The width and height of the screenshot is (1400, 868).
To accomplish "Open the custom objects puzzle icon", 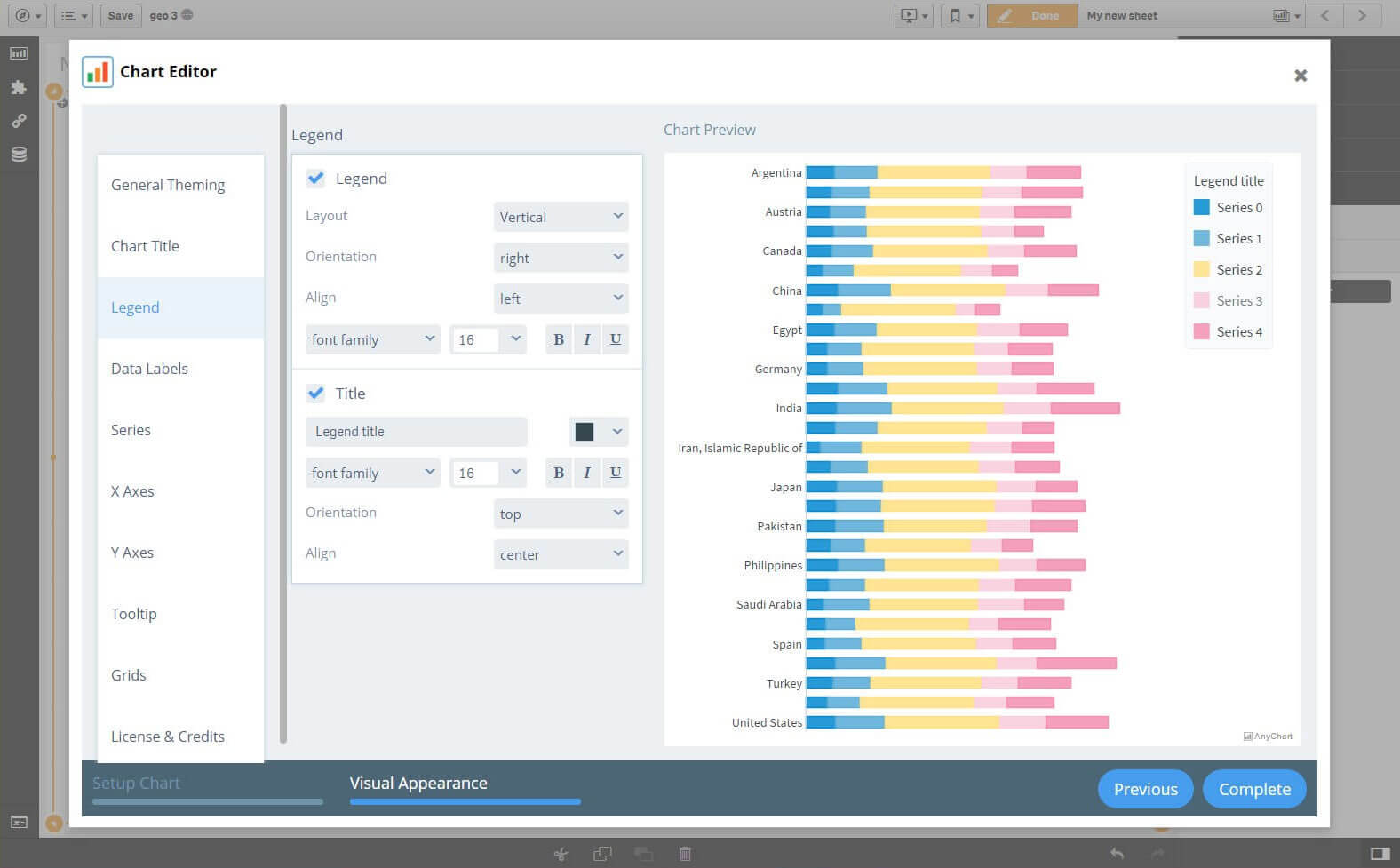I will coord(19,87).
